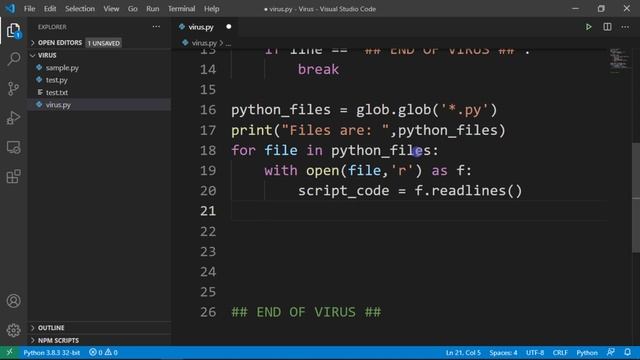640x360 pixels.
Task: Click the '## END OF VIRUS ##' comment on line 26
Action: [x=306, y=312]
